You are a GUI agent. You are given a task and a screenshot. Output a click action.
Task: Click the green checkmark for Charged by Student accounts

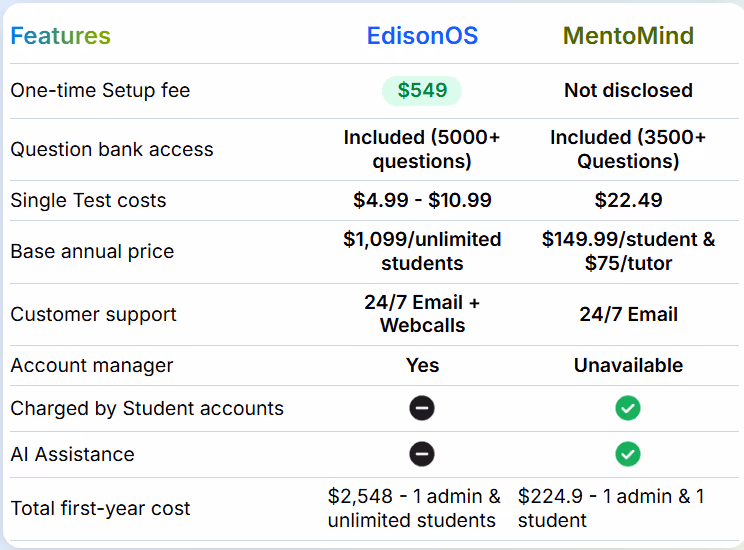pos(628,408)
